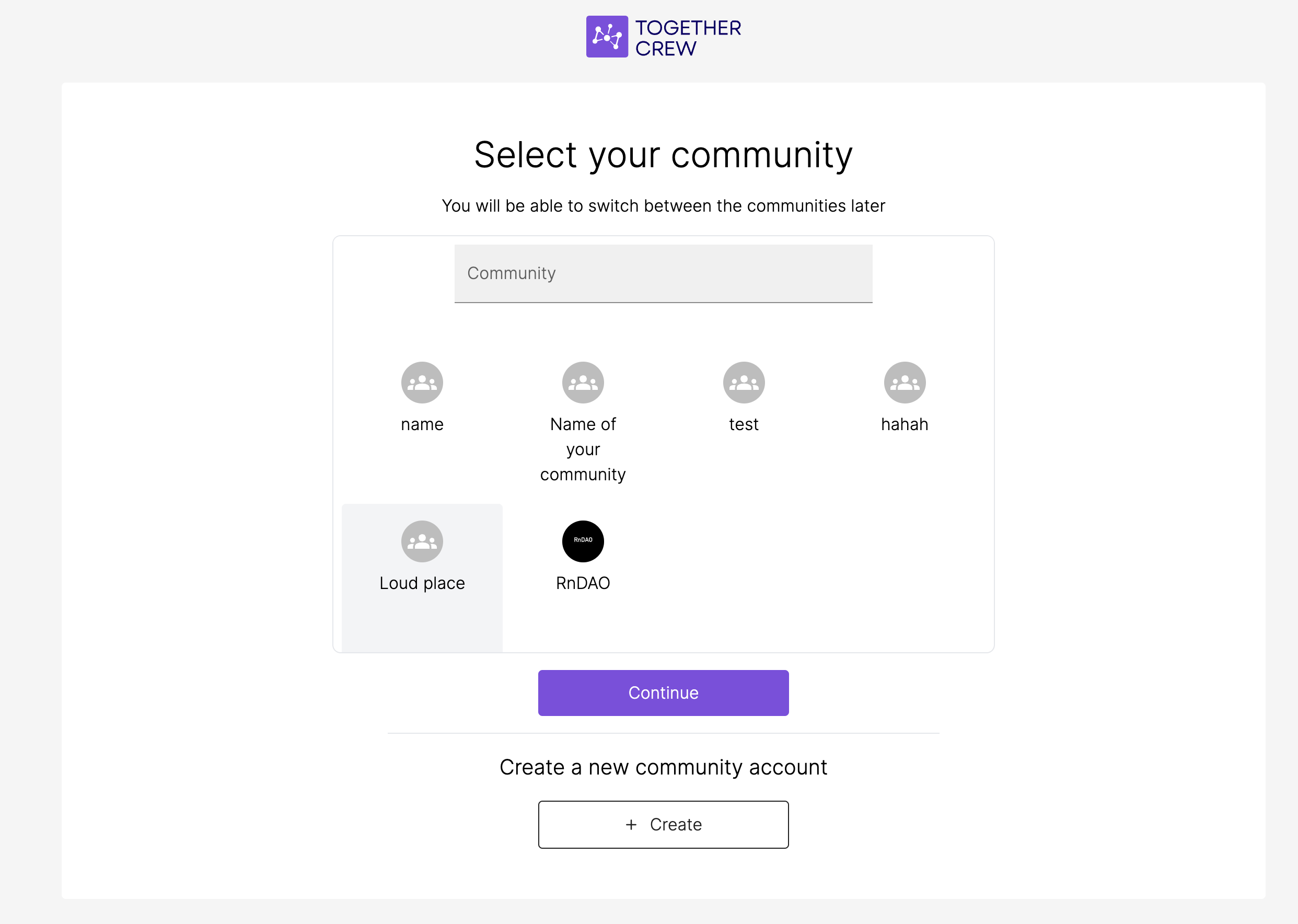Select the 'name' community avatar icon
The image size is (1298, 924).
click(x=422, y=383)
